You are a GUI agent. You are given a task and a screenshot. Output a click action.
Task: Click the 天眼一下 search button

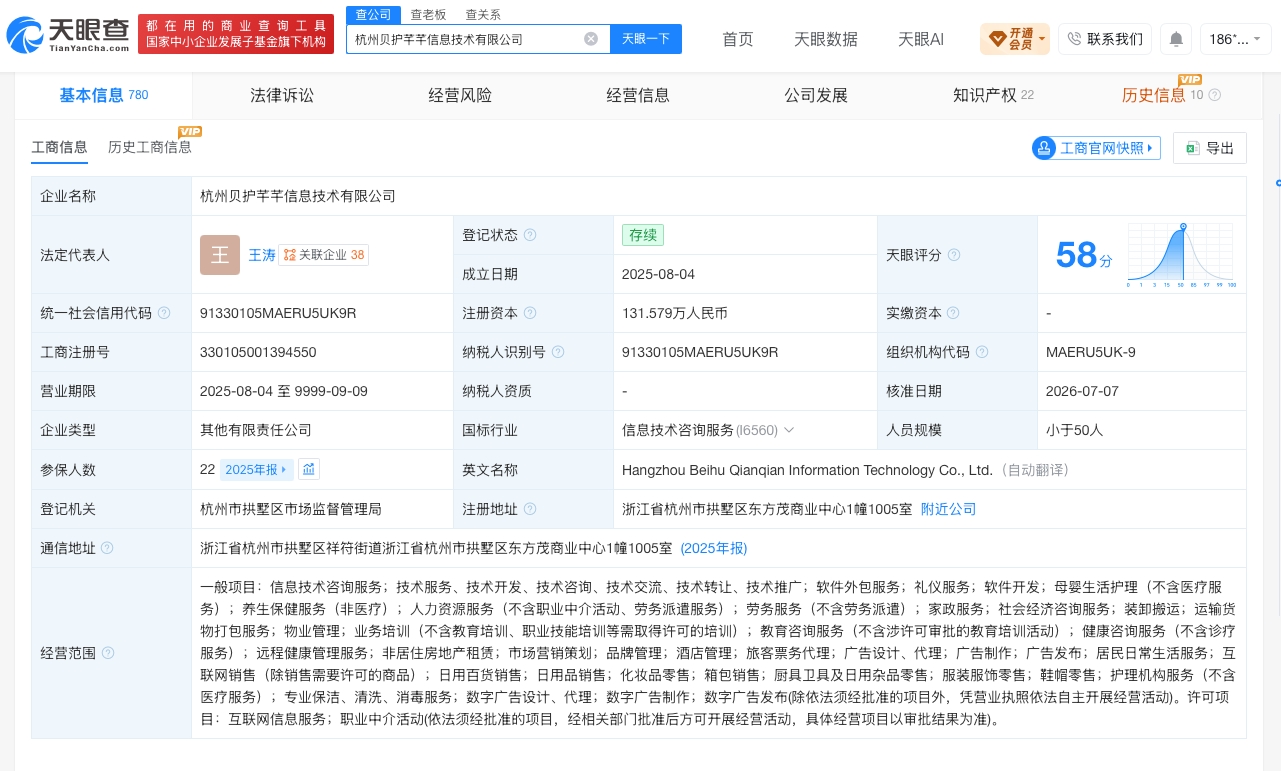[x=646, y=39]
